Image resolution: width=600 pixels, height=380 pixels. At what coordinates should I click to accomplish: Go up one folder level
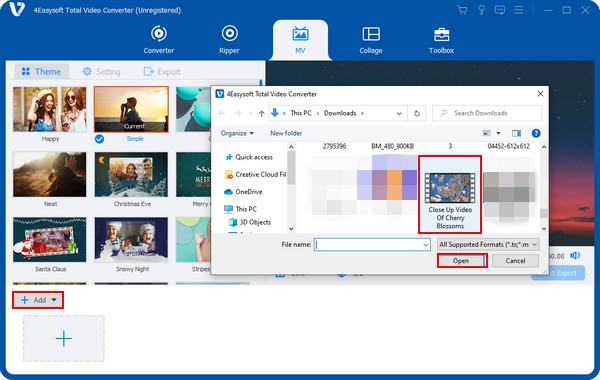click(261, 113)
